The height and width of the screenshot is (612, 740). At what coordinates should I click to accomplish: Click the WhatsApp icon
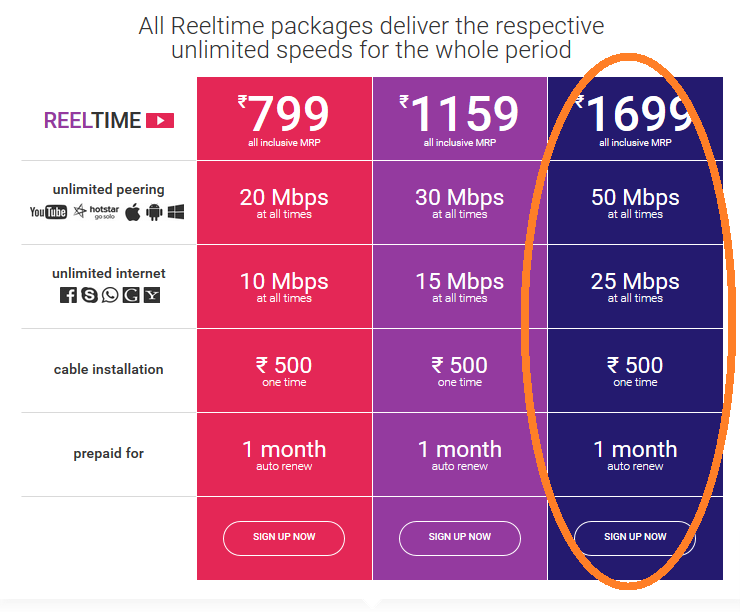pos(110,295)
